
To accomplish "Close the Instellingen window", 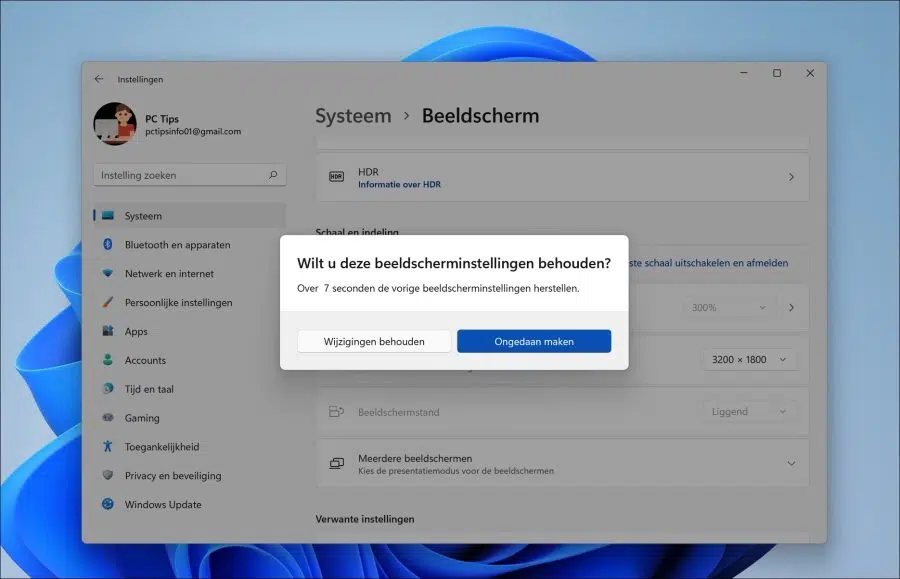I will pyautogui.click(x=810, y=73).
